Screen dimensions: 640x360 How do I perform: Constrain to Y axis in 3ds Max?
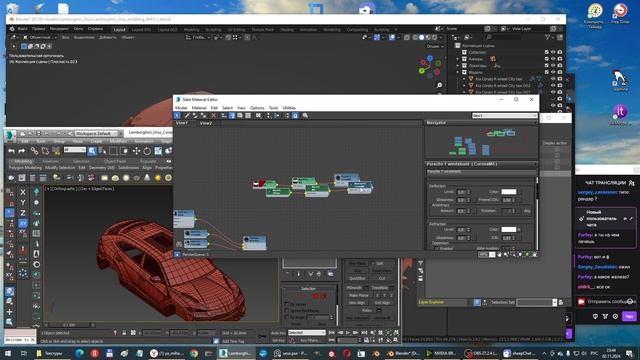pyautogui.click(x=23, y=202)
